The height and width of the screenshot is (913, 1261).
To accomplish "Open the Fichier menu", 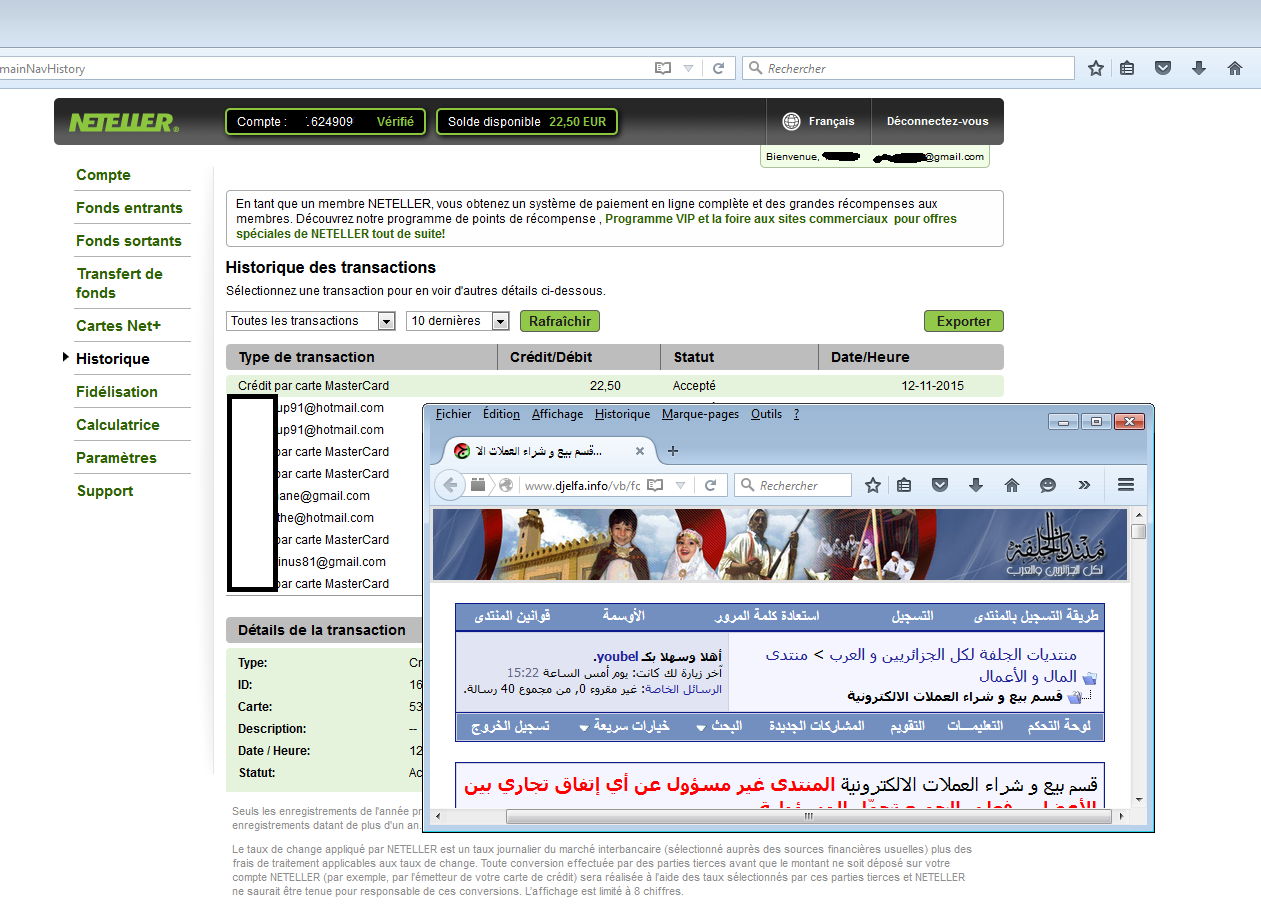I will (454, 414).
